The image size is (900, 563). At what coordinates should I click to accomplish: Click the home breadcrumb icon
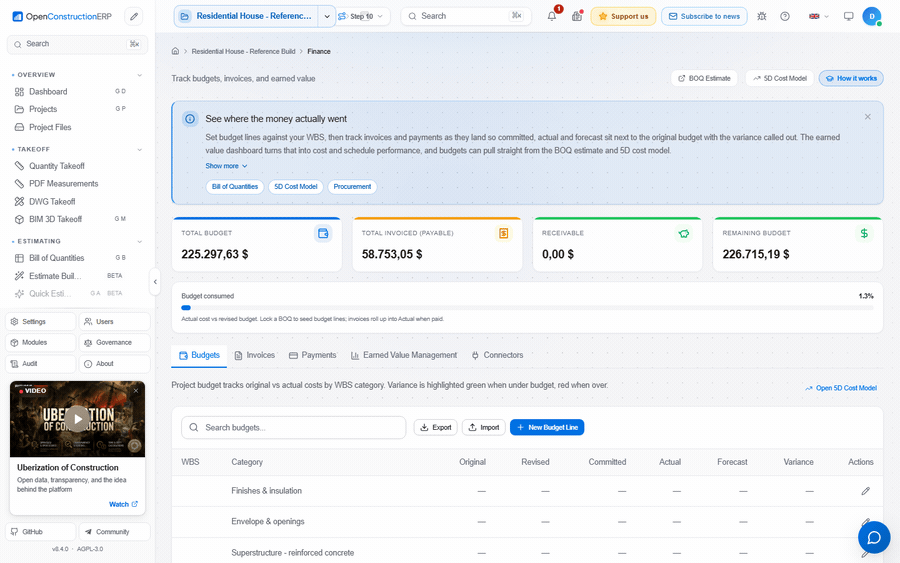point(175,51)
